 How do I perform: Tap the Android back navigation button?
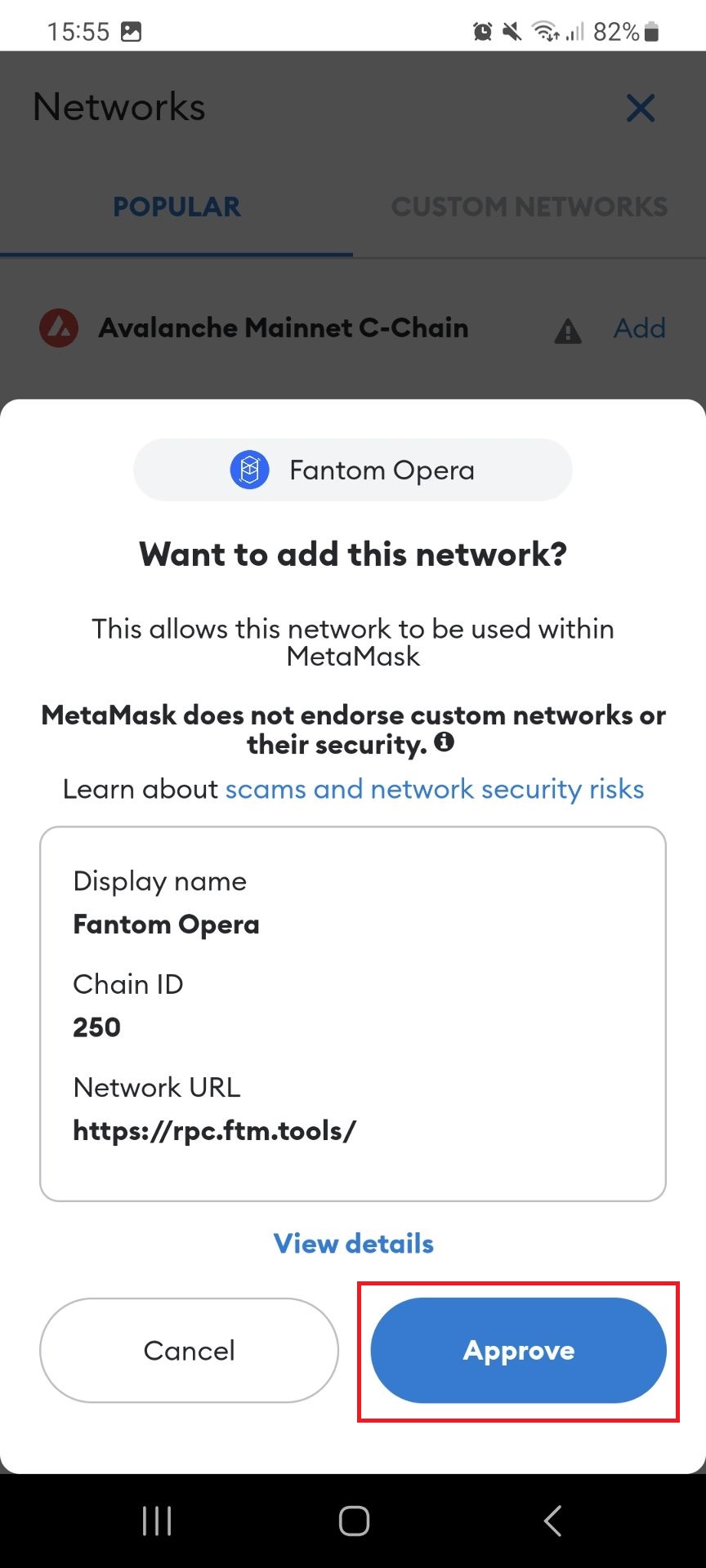[x=552, y=1521]
